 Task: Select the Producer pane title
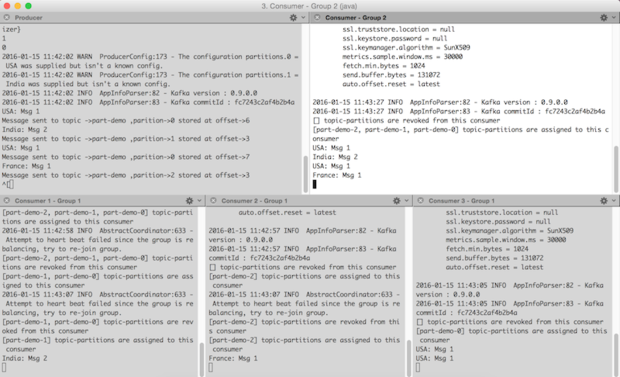(x=28, y=18)
